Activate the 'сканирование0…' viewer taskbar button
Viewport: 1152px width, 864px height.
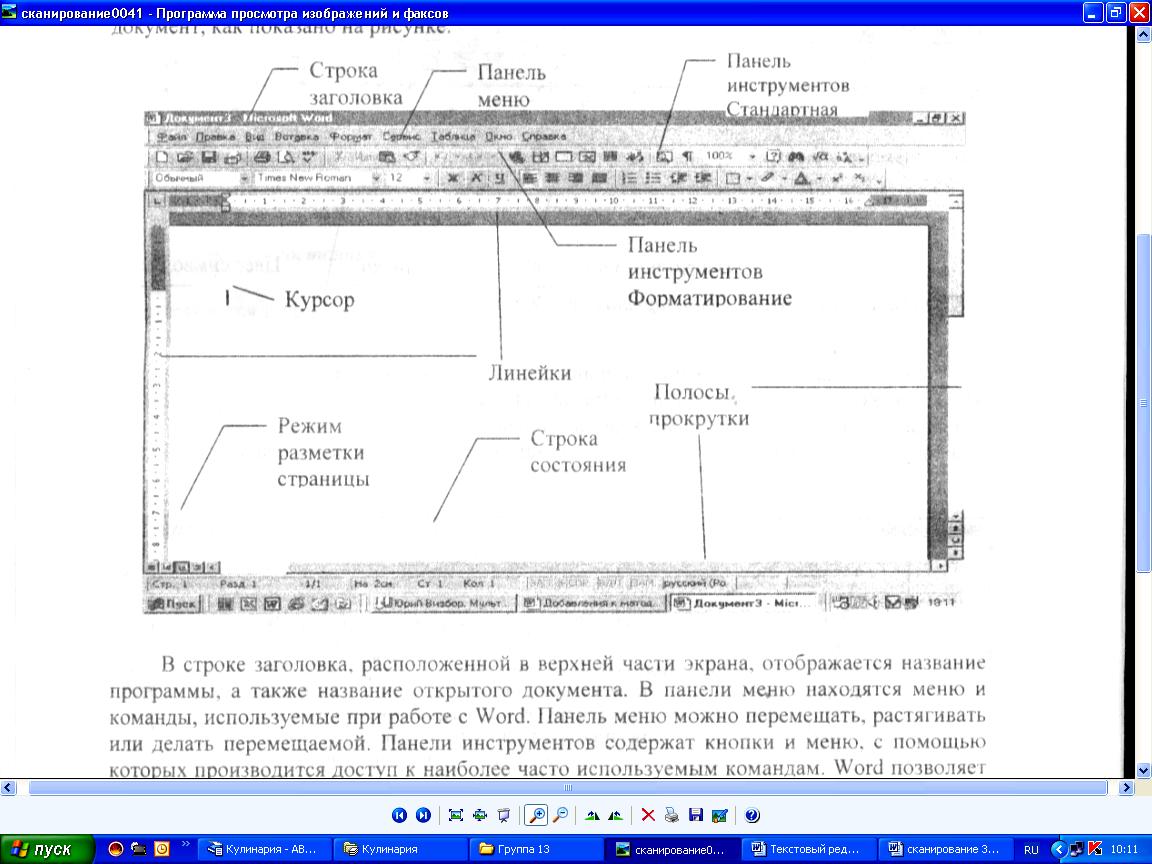(672, 849)
